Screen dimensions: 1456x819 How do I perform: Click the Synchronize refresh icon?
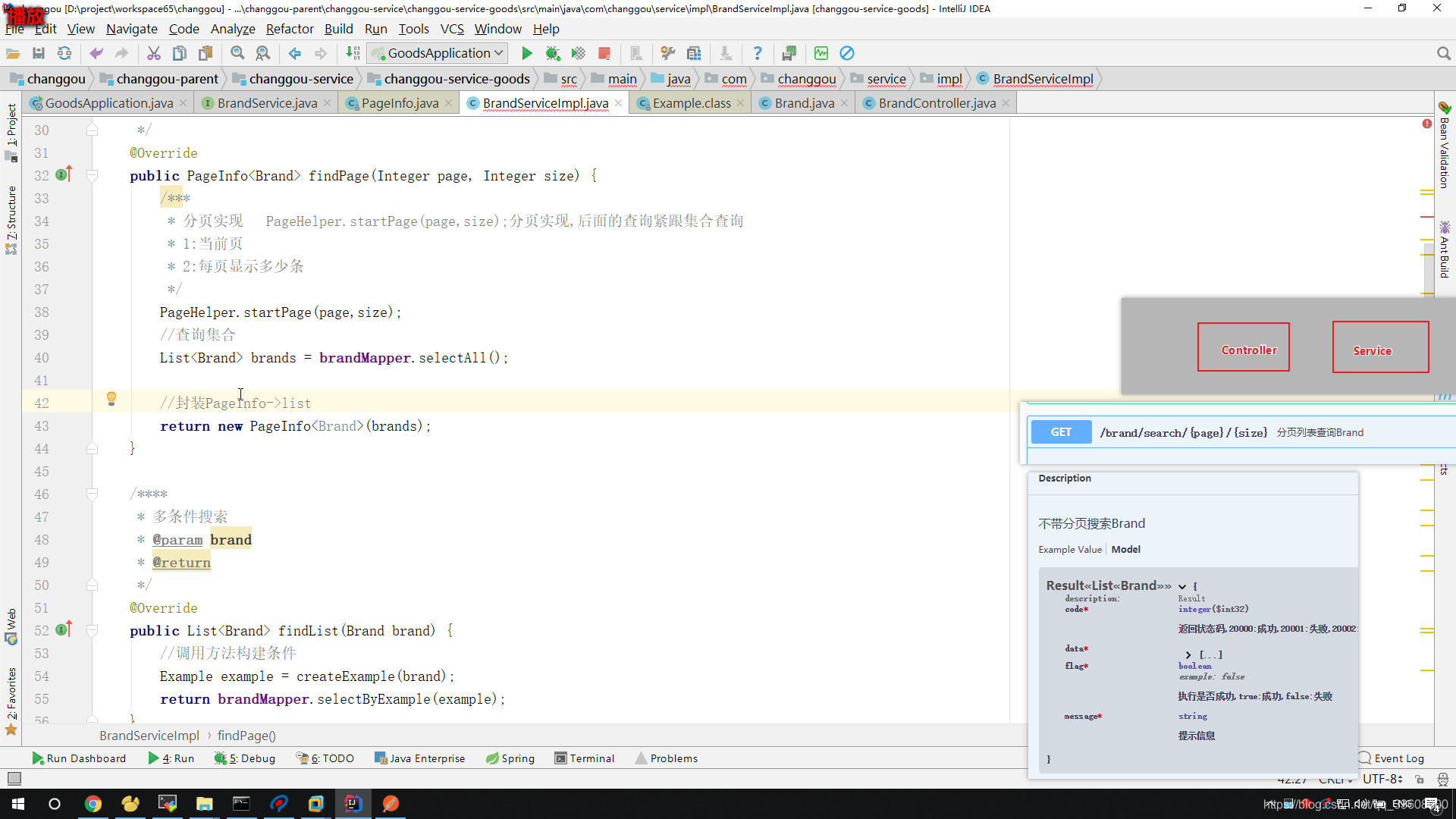tap(64, 53)
